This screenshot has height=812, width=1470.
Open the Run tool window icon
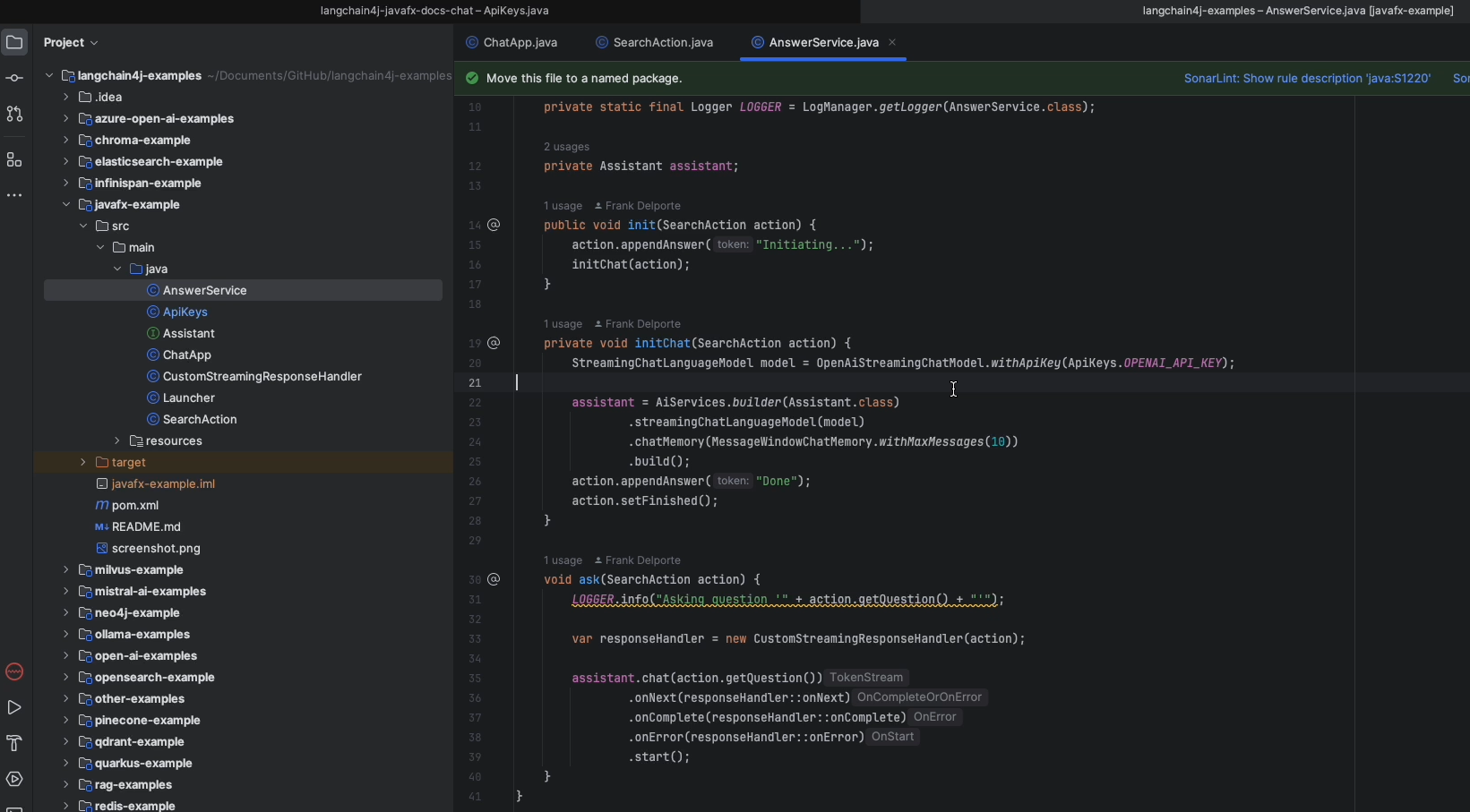click(x=14, y=707)
